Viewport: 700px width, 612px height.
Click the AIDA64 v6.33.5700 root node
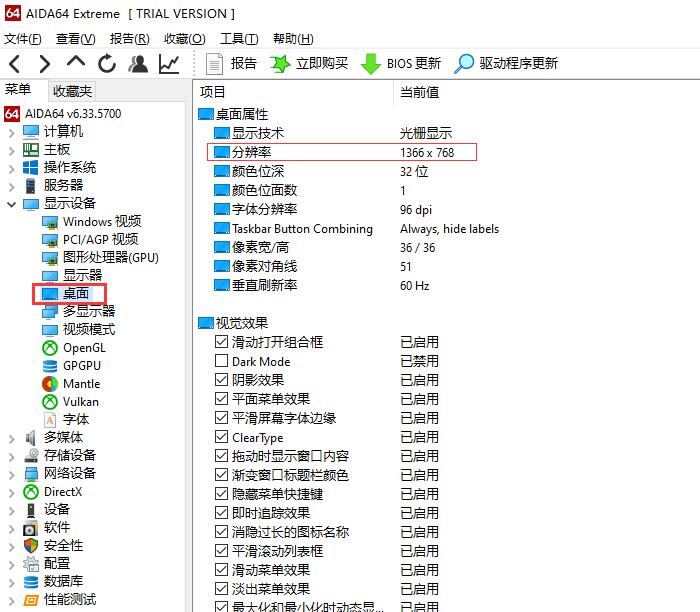(x=63, y=114)
